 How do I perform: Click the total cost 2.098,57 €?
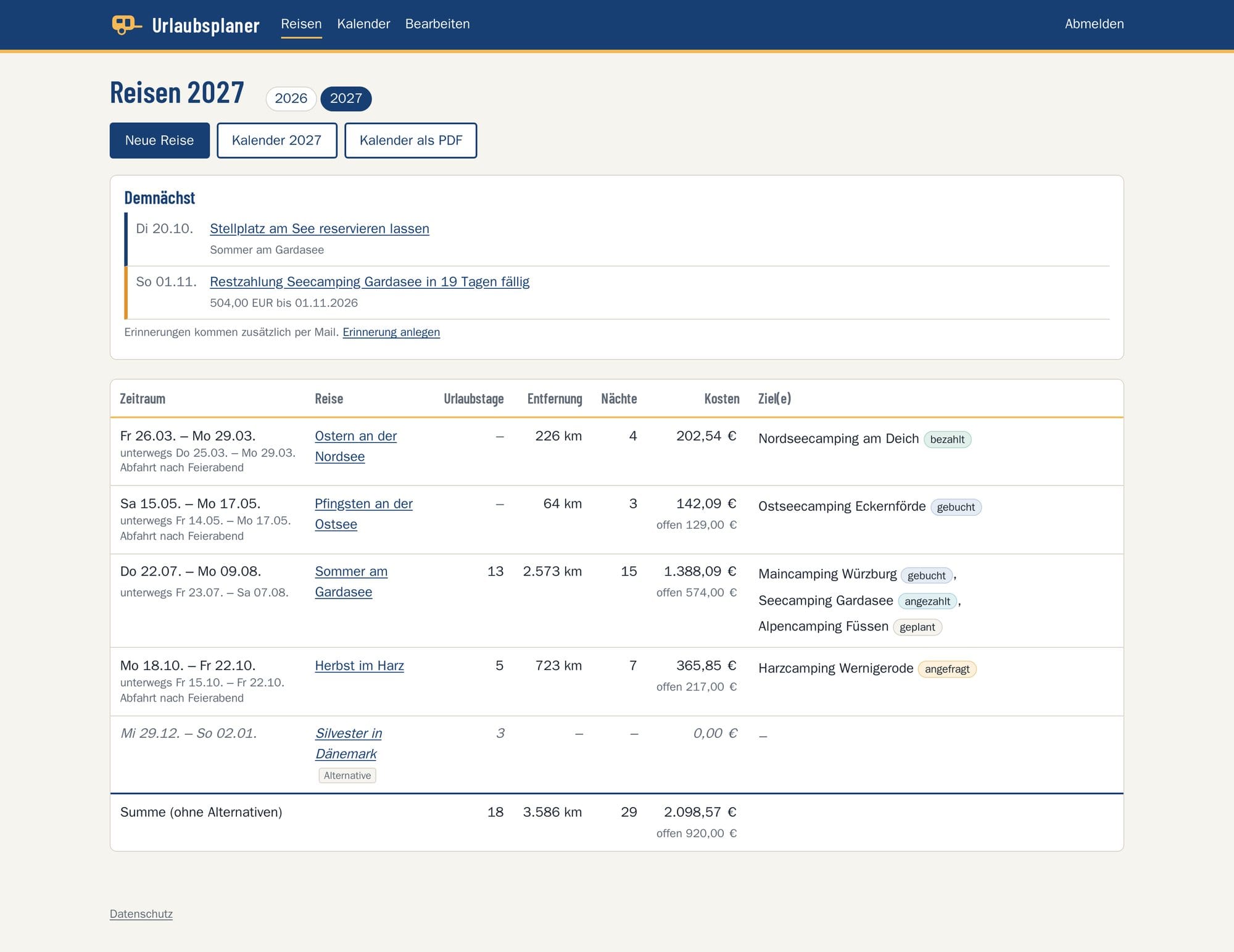pos(700,813)
